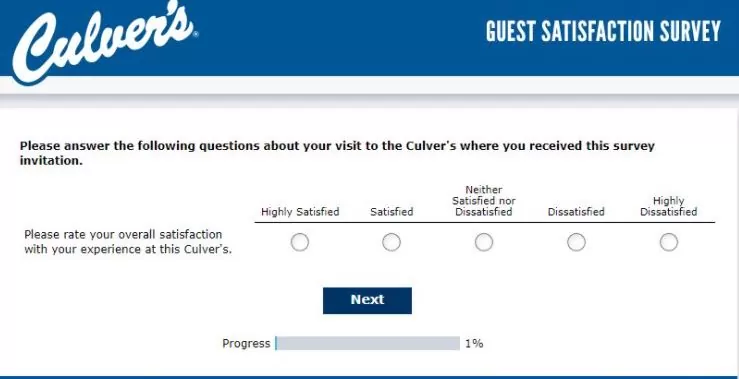Click the 1% progress percentage
Screen dimensions: 739x379
474,343
